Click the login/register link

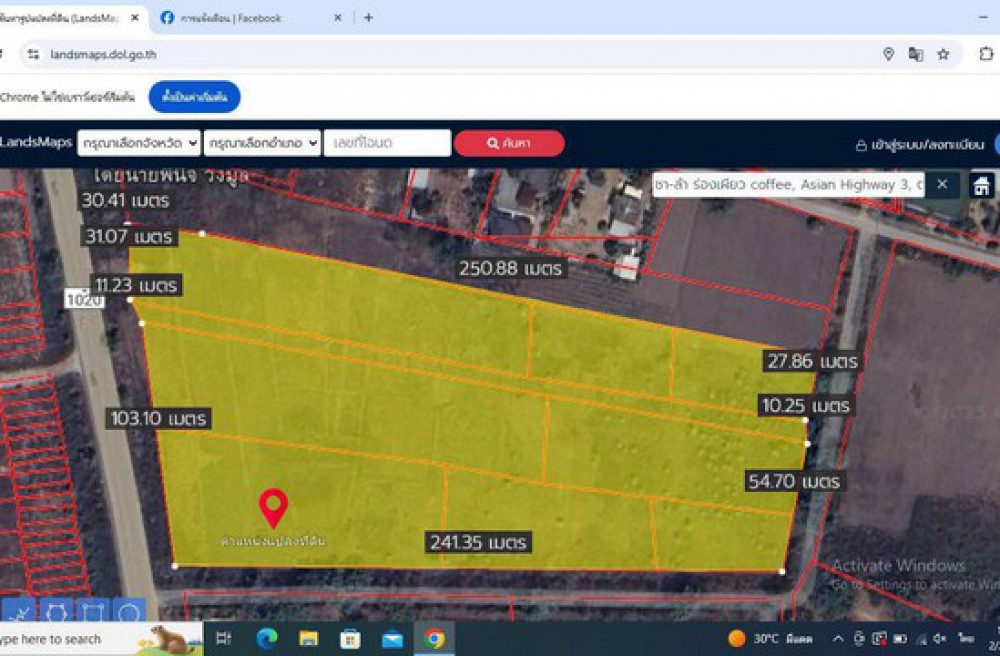click(x=920, y=145)
